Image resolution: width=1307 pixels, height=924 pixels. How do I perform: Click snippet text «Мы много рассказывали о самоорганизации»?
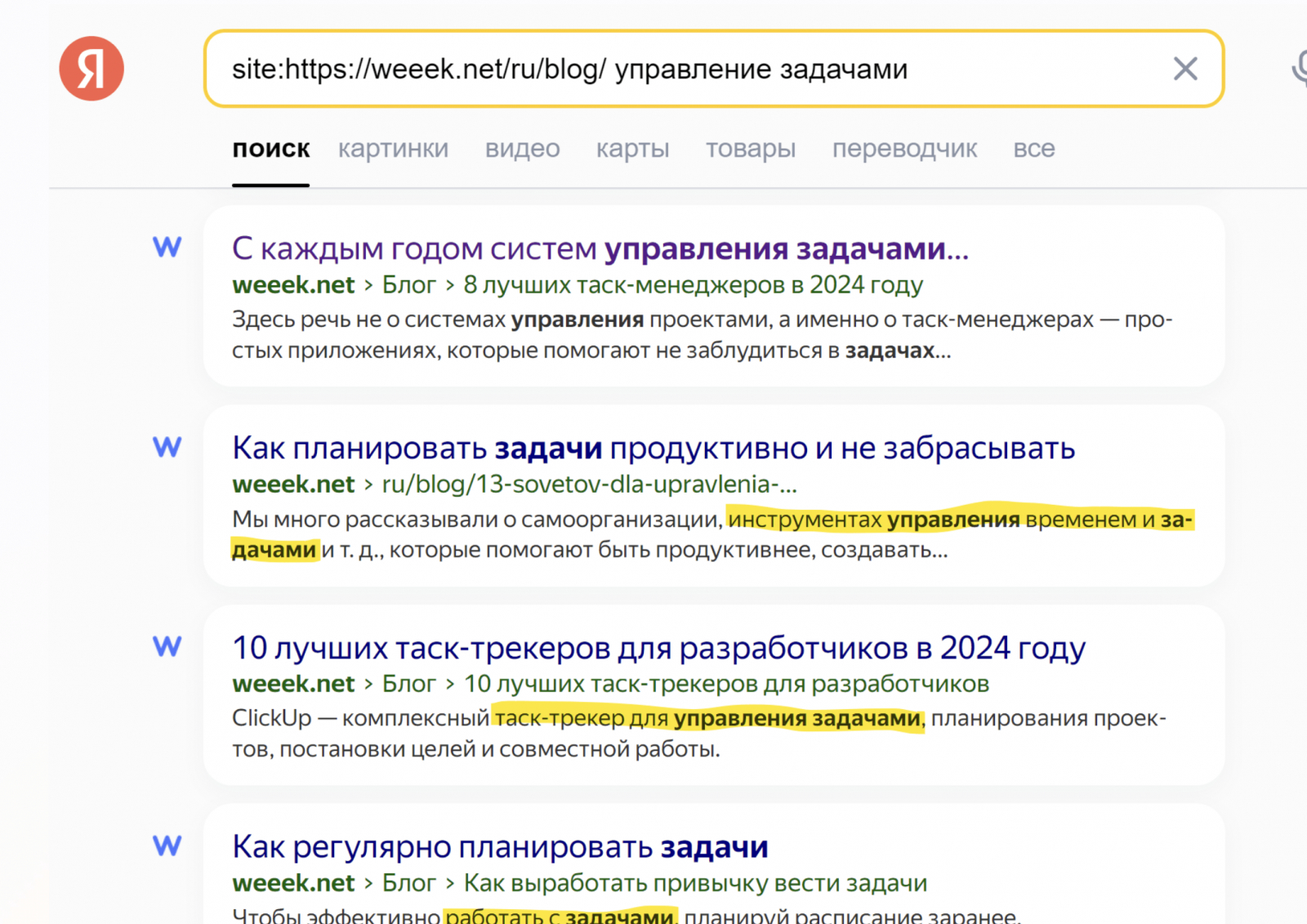[x=477, y=519]
